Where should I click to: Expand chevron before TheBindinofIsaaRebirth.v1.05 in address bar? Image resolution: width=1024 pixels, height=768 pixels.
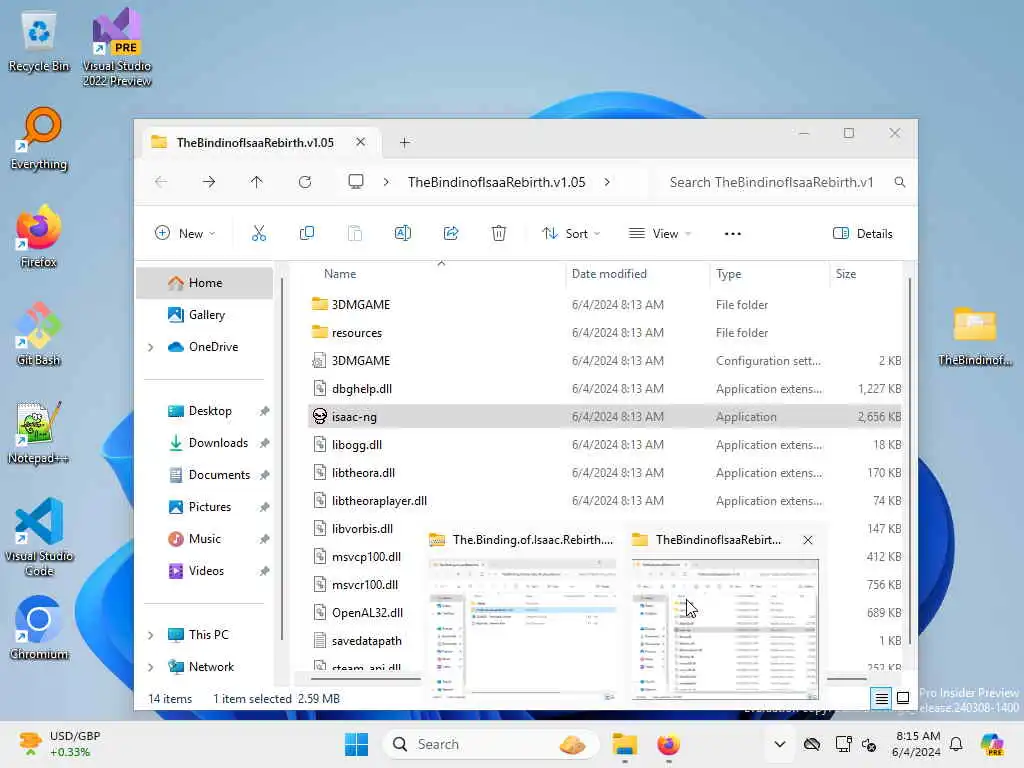click(386, 182)
